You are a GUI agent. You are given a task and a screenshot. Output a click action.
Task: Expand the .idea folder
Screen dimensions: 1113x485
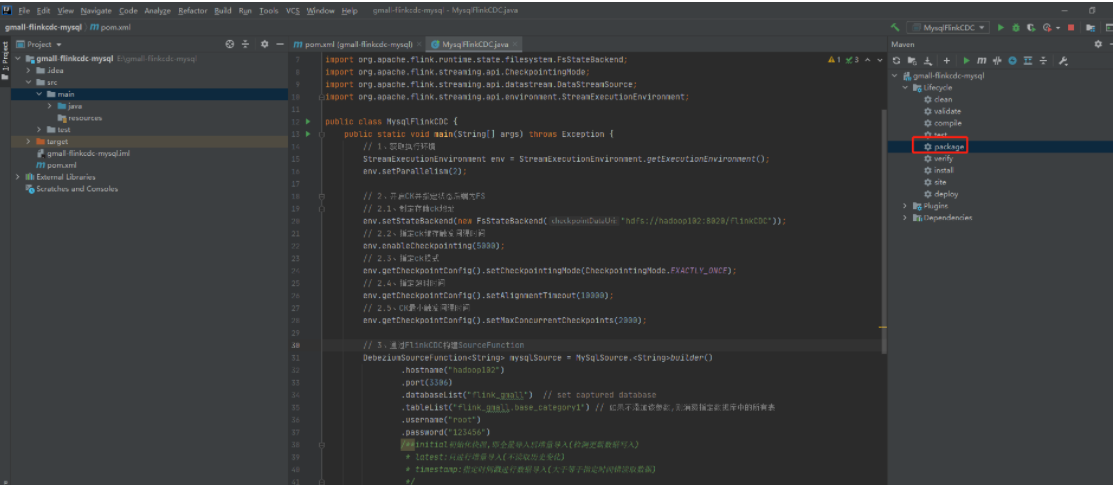[x=29, y=70]
